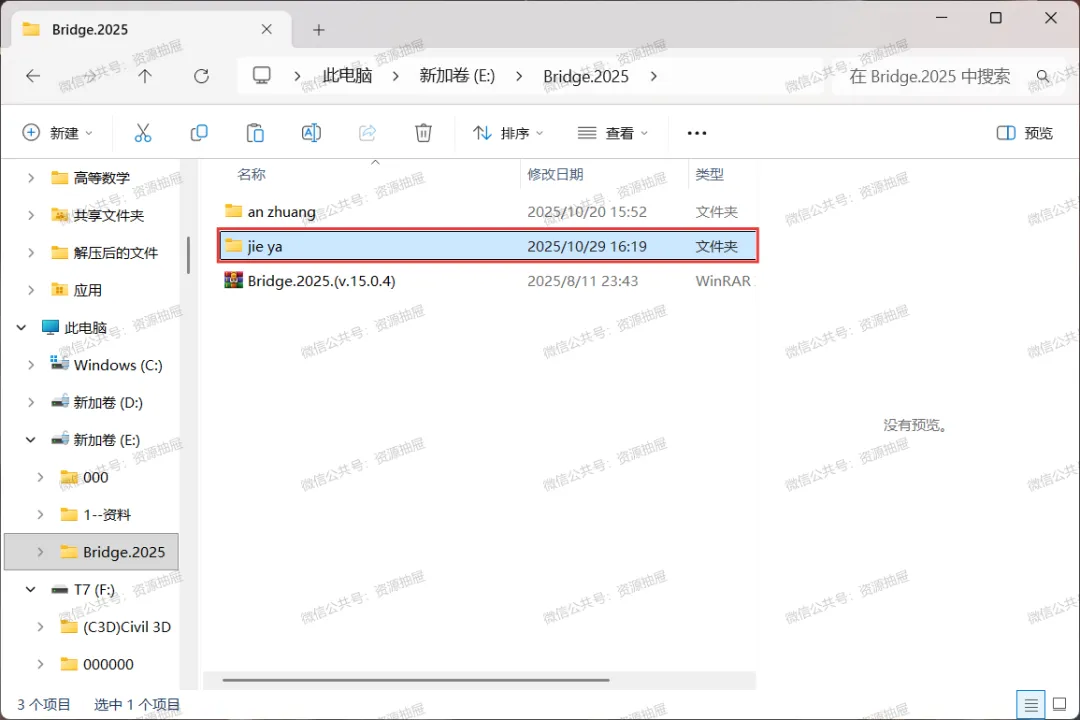
Task: Click the Delete trash can icon
Action: point(424,133)
